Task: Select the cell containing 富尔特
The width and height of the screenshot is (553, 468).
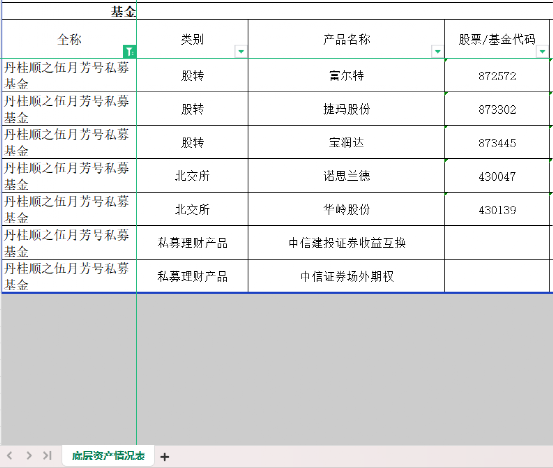Action: [346, 75]
